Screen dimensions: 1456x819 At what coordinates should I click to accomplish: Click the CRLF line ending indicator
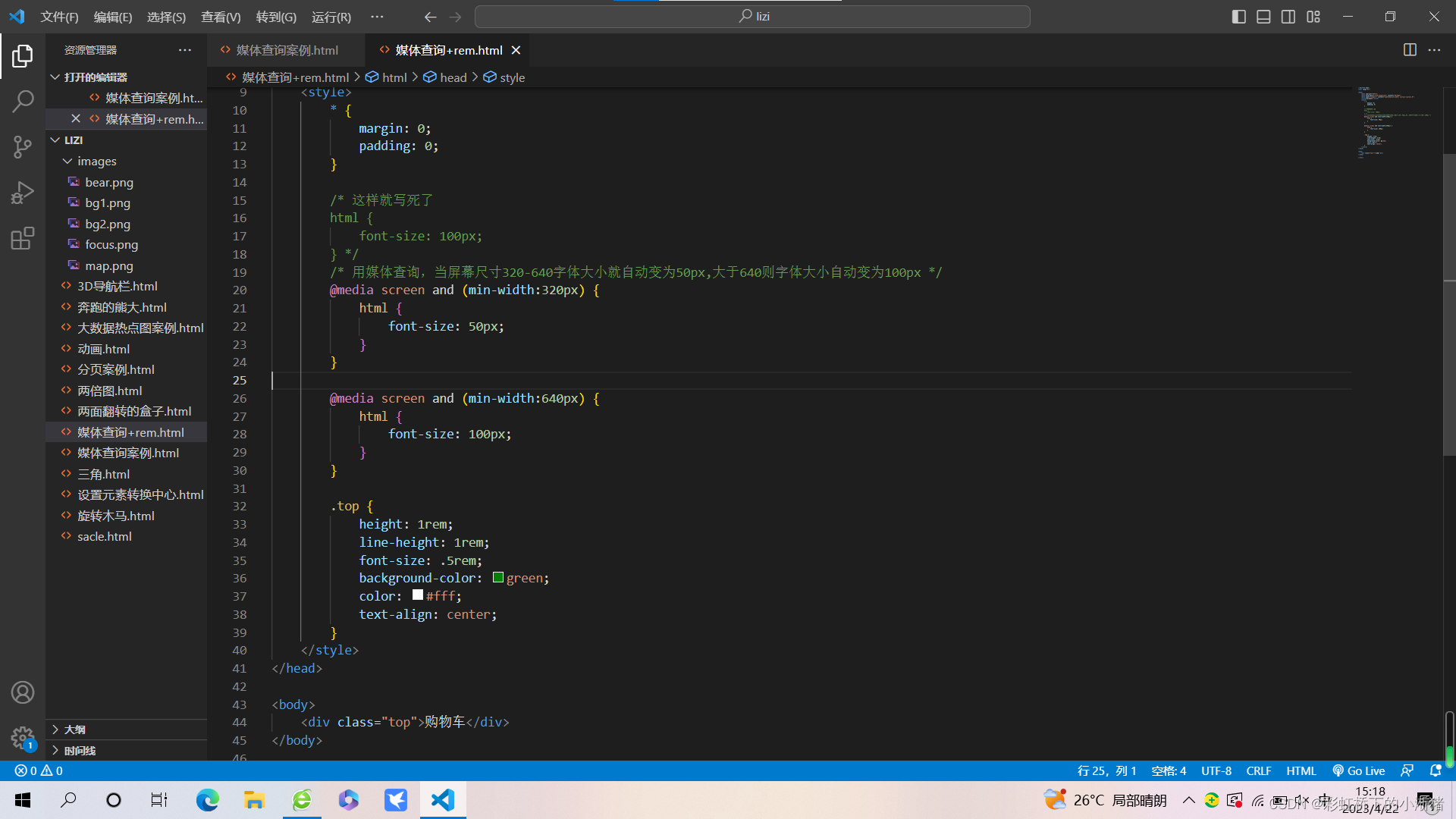pos(1258,770)
